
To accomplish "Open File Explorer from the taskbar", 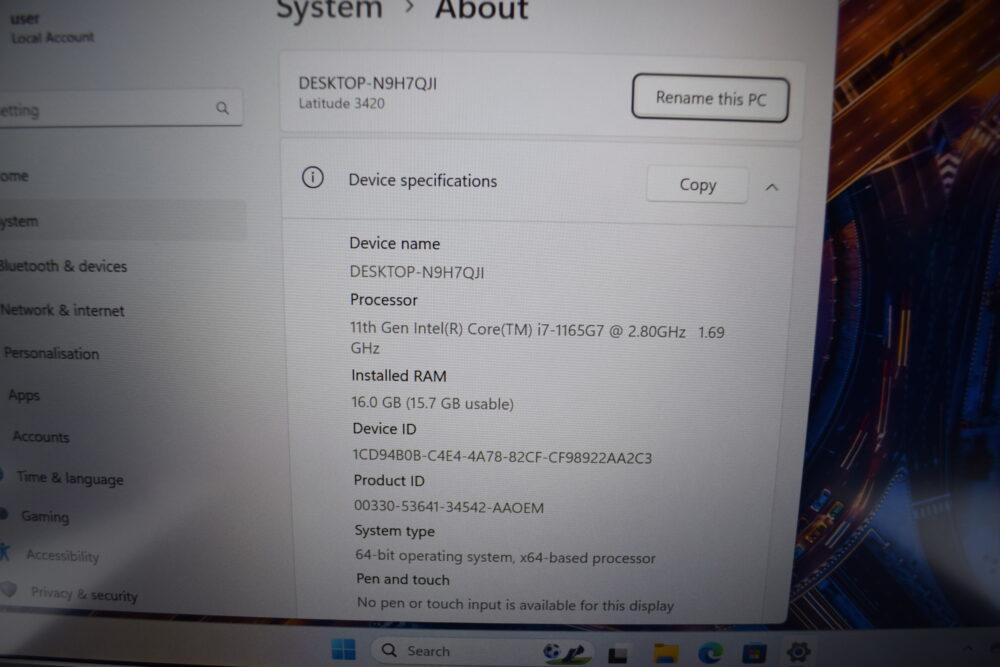I will (666, 653).
